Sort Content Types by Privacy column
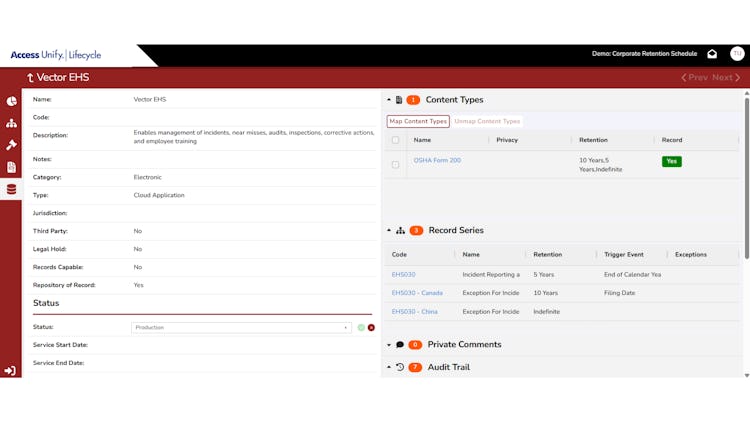This screenshot has height=422, width=750. (507, 140)
